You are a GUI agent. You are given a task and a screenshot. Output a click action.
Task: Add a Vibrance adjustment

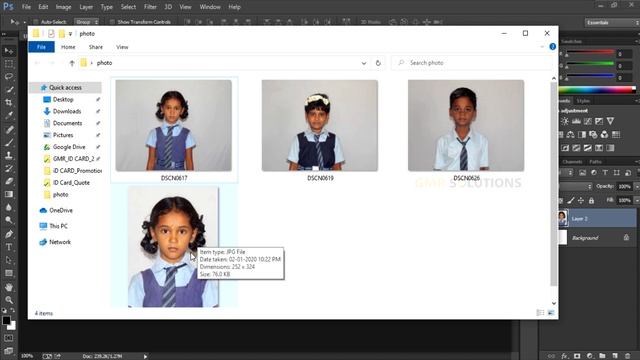610,121
